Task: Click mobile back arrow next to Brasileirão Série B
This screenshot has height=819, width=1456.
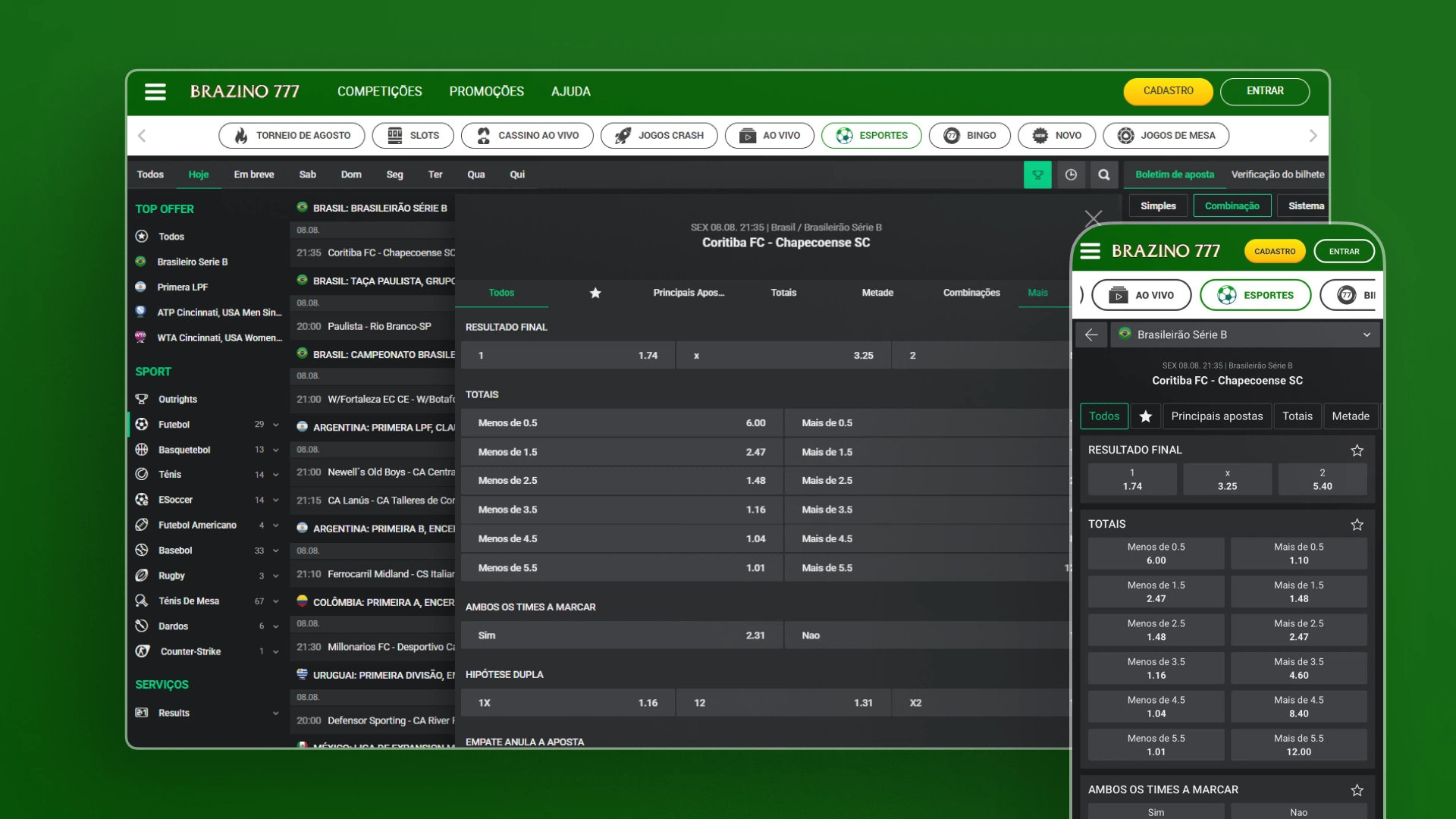Action: point(1091,334)
